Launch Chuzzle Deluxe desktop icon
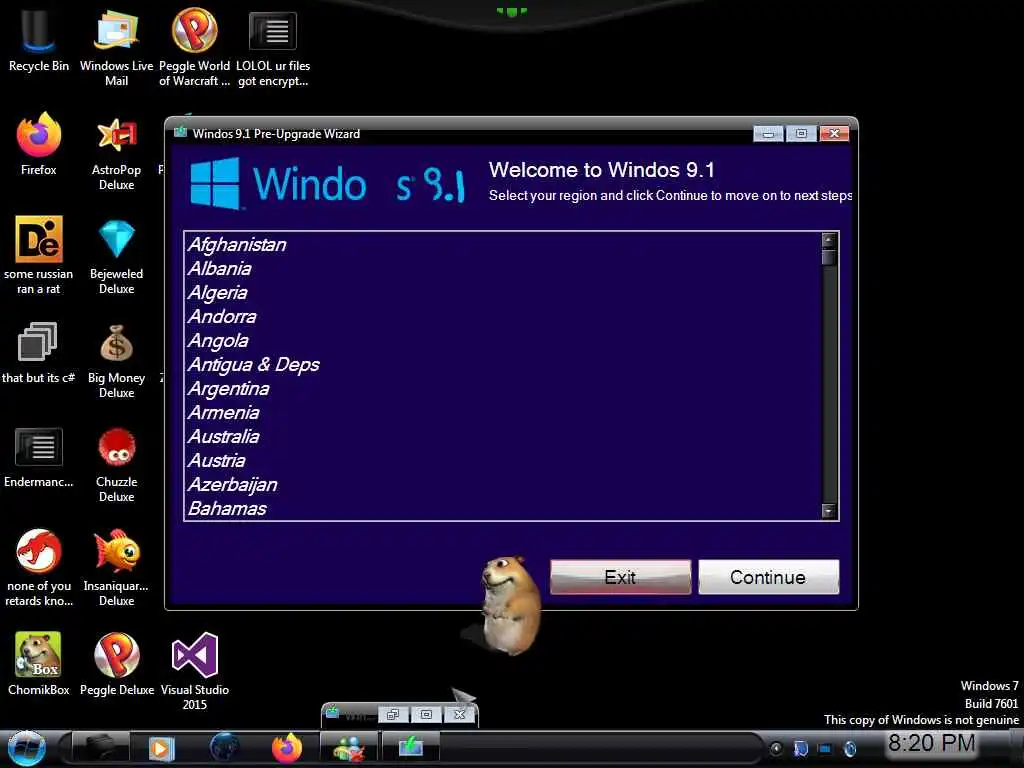1024x768 pixels. click(116, 464)
